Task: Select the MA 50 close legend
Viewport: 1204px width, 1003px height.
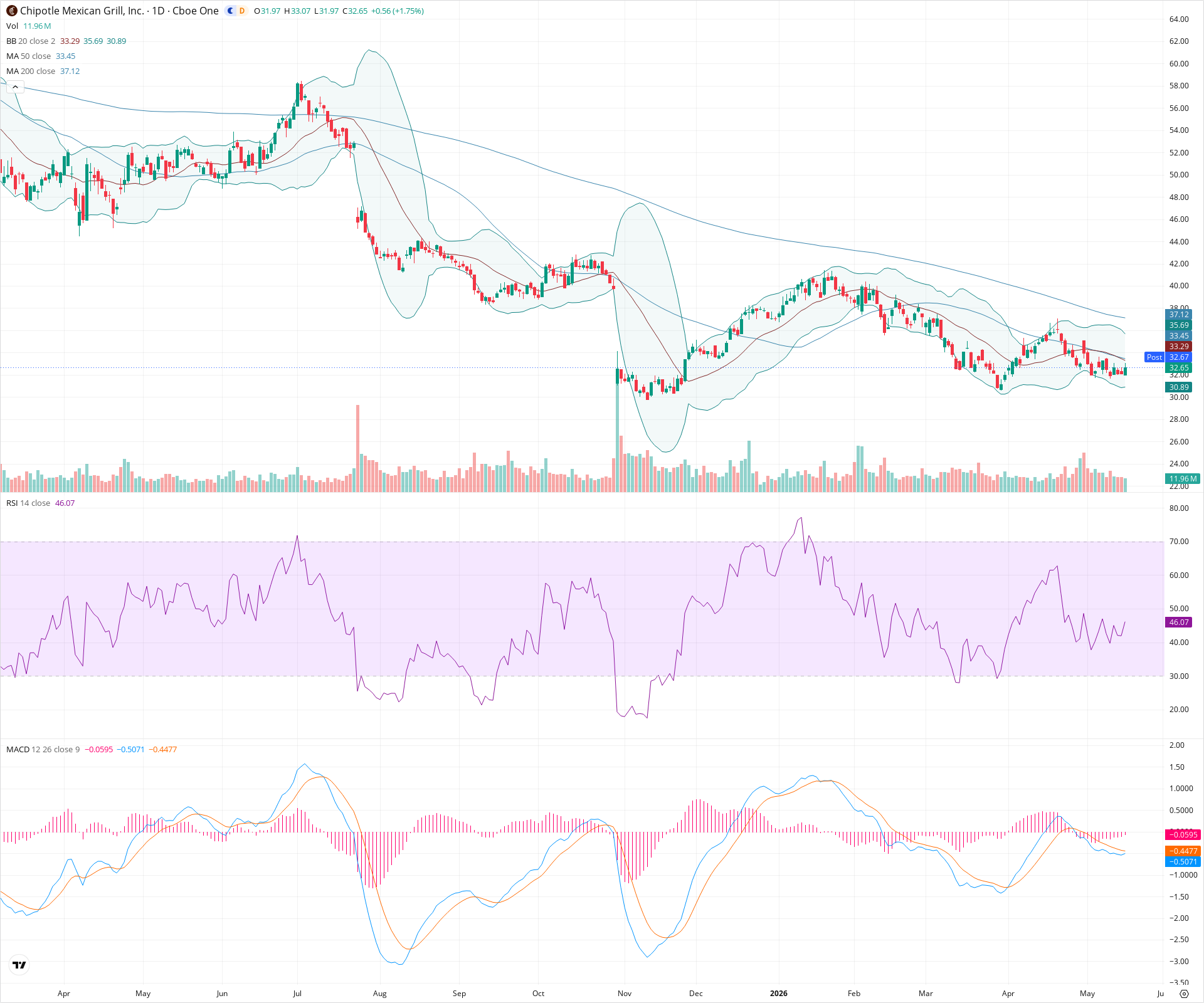Action: 28,56
